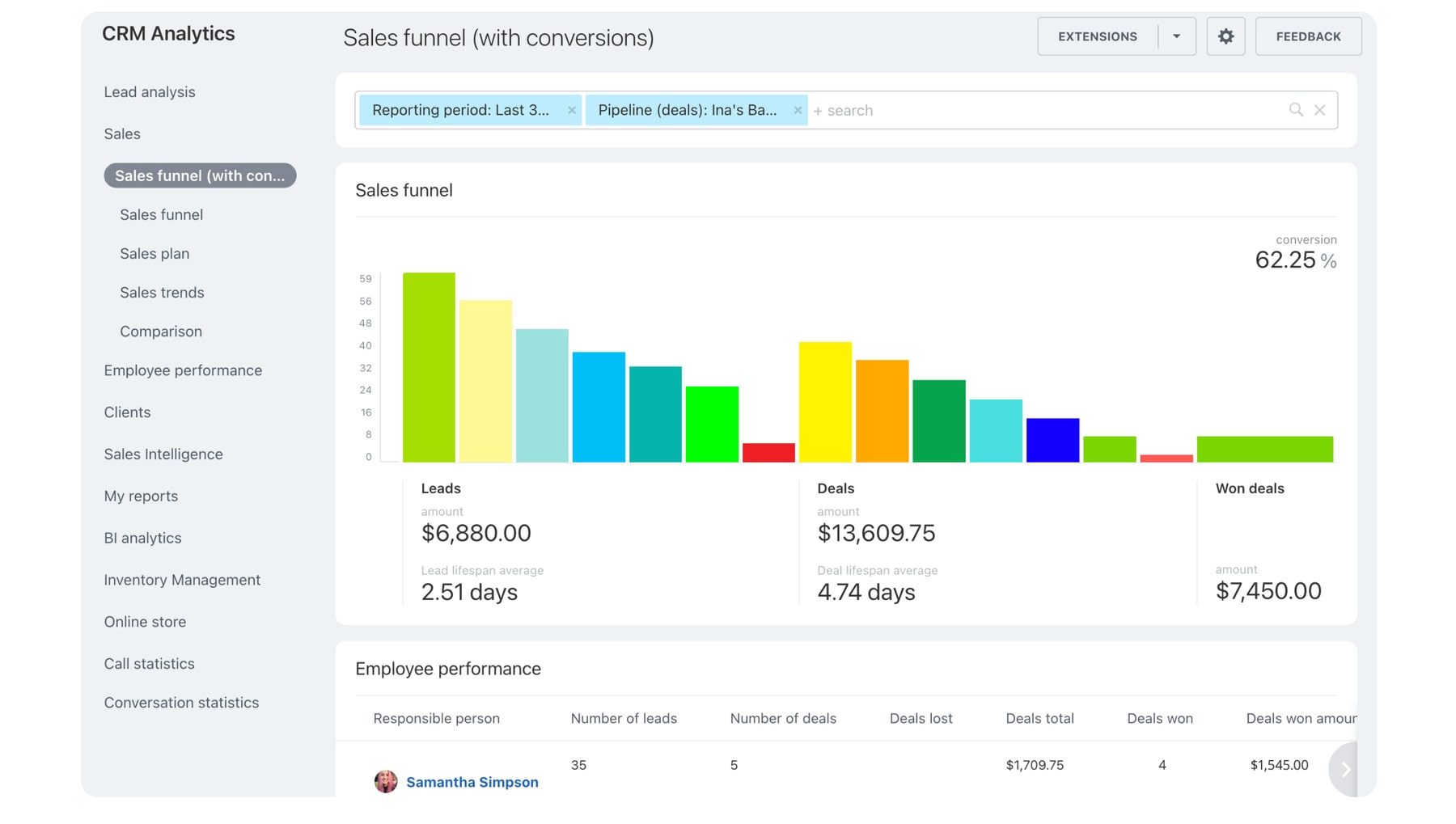1456x824 pixels.
Task: Click the orange bar in the funnel chart
Action: point(882,411)
